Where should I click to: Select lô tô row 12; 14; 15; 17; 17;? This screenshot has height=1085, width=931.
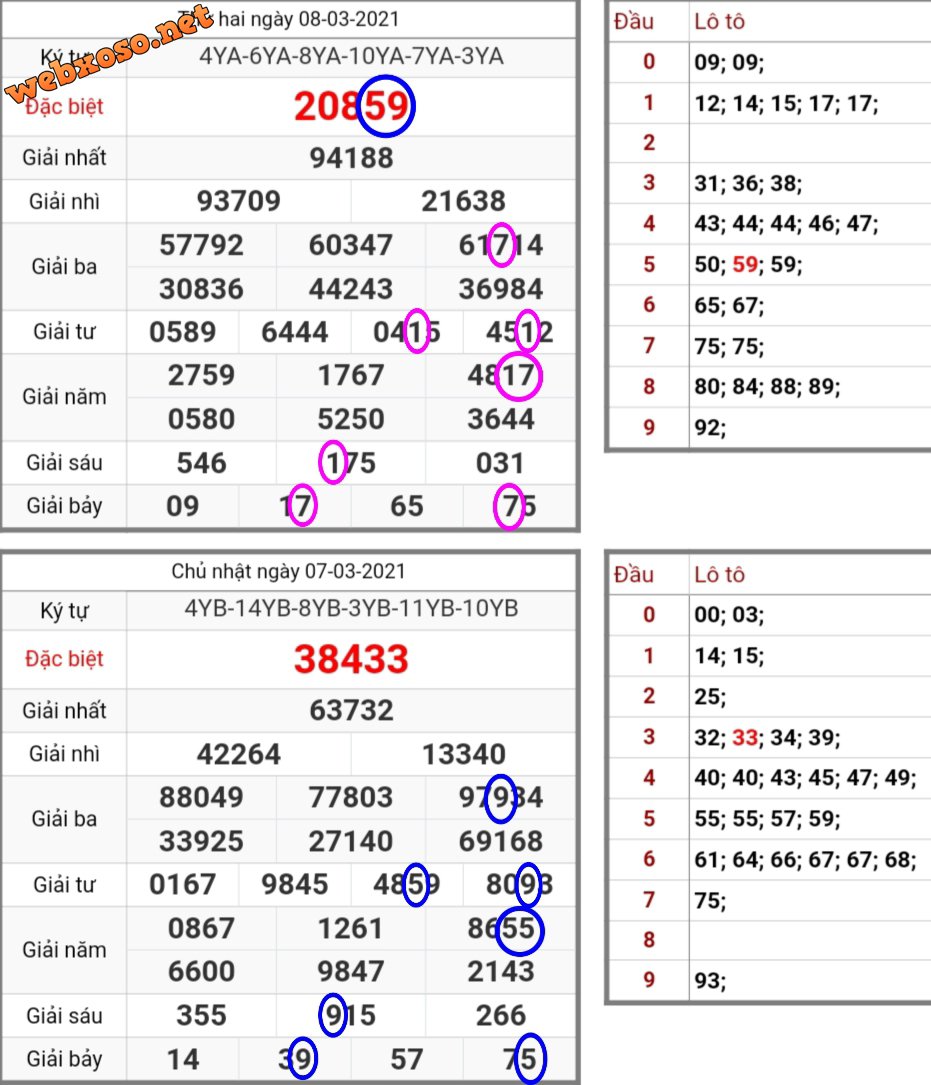pos(786,104)
